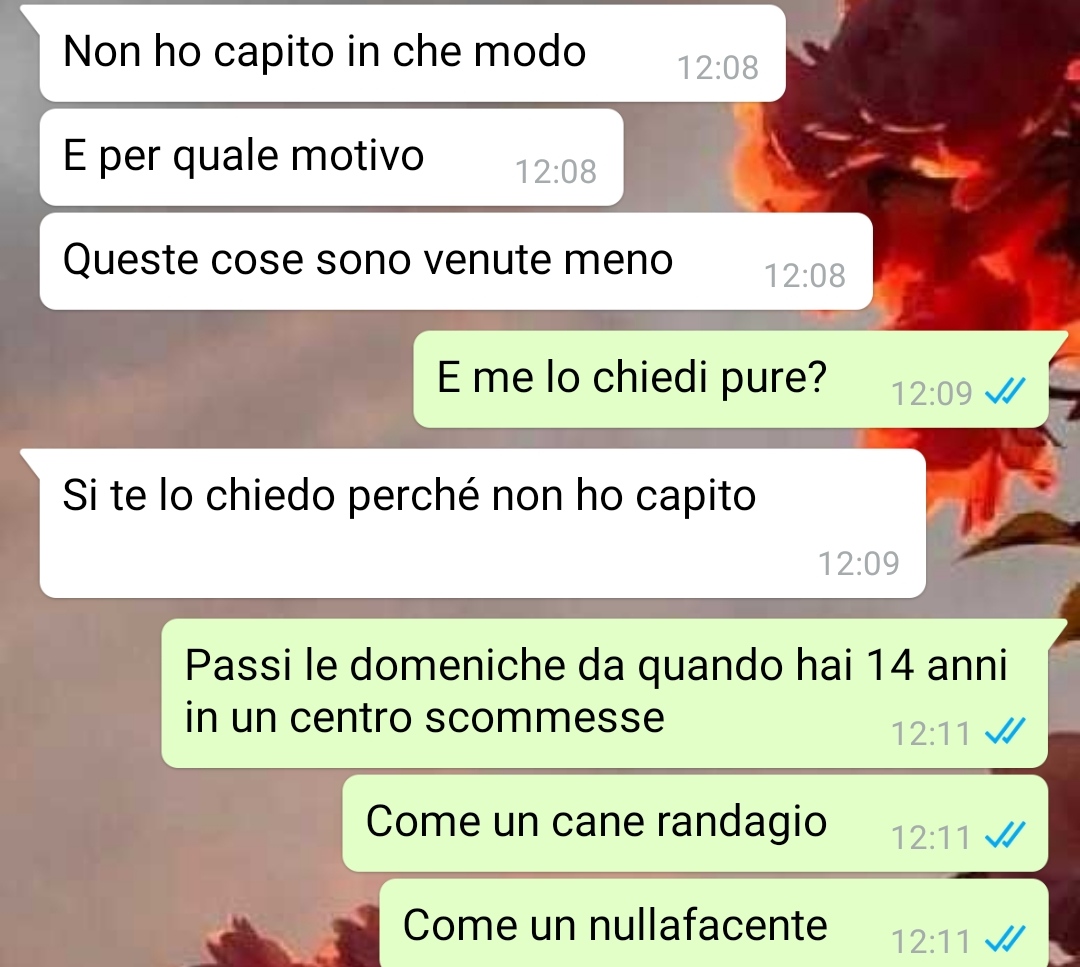This screenshot has height=967, width=1080.
Task: Select the message 'E per quale motivo'
Action: tap(331, 157)
